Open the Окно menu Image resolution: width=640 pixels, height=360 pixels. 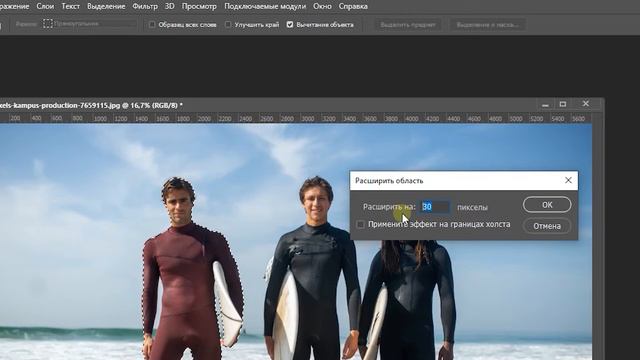coord(322,7)
